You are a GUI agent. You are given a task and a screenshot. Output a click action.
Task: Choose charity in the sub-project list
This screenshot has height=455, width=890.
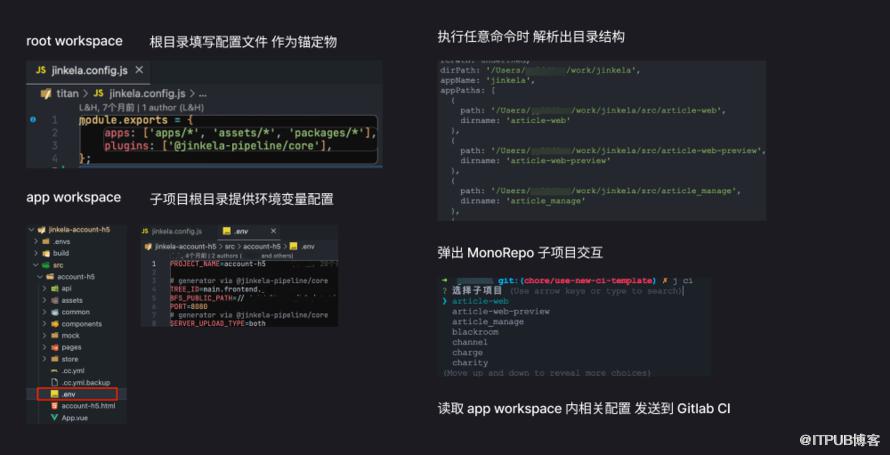[470, 363]
